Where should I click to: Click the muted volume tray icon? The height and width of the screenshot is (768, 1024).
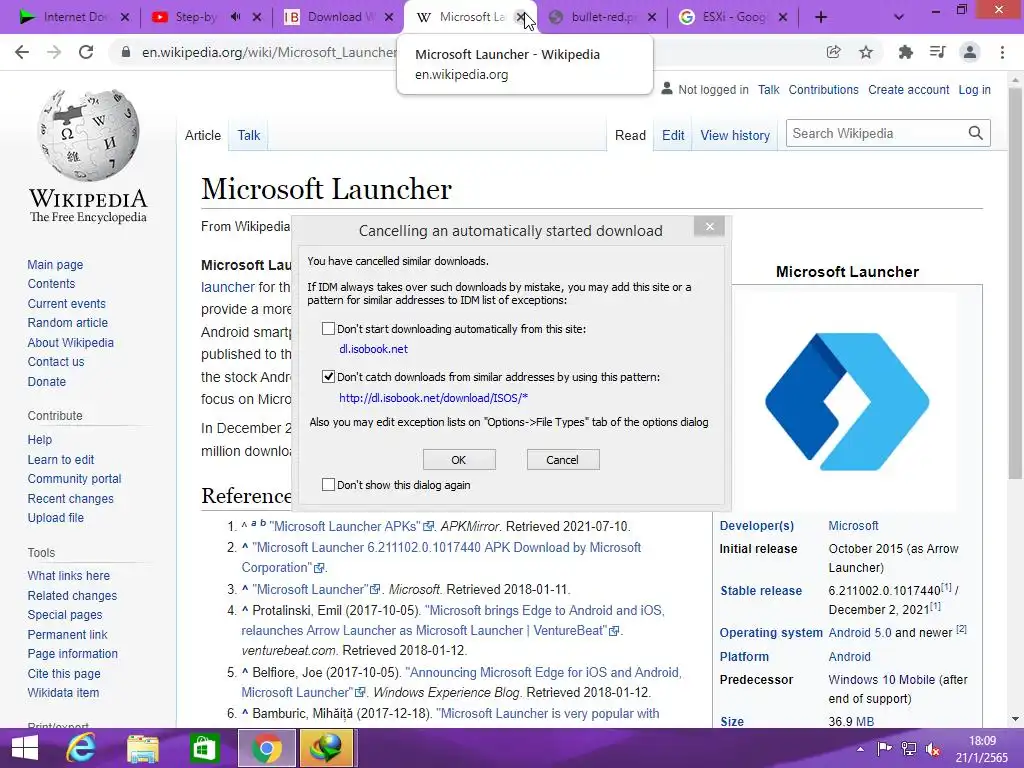[x=933, y=749]
